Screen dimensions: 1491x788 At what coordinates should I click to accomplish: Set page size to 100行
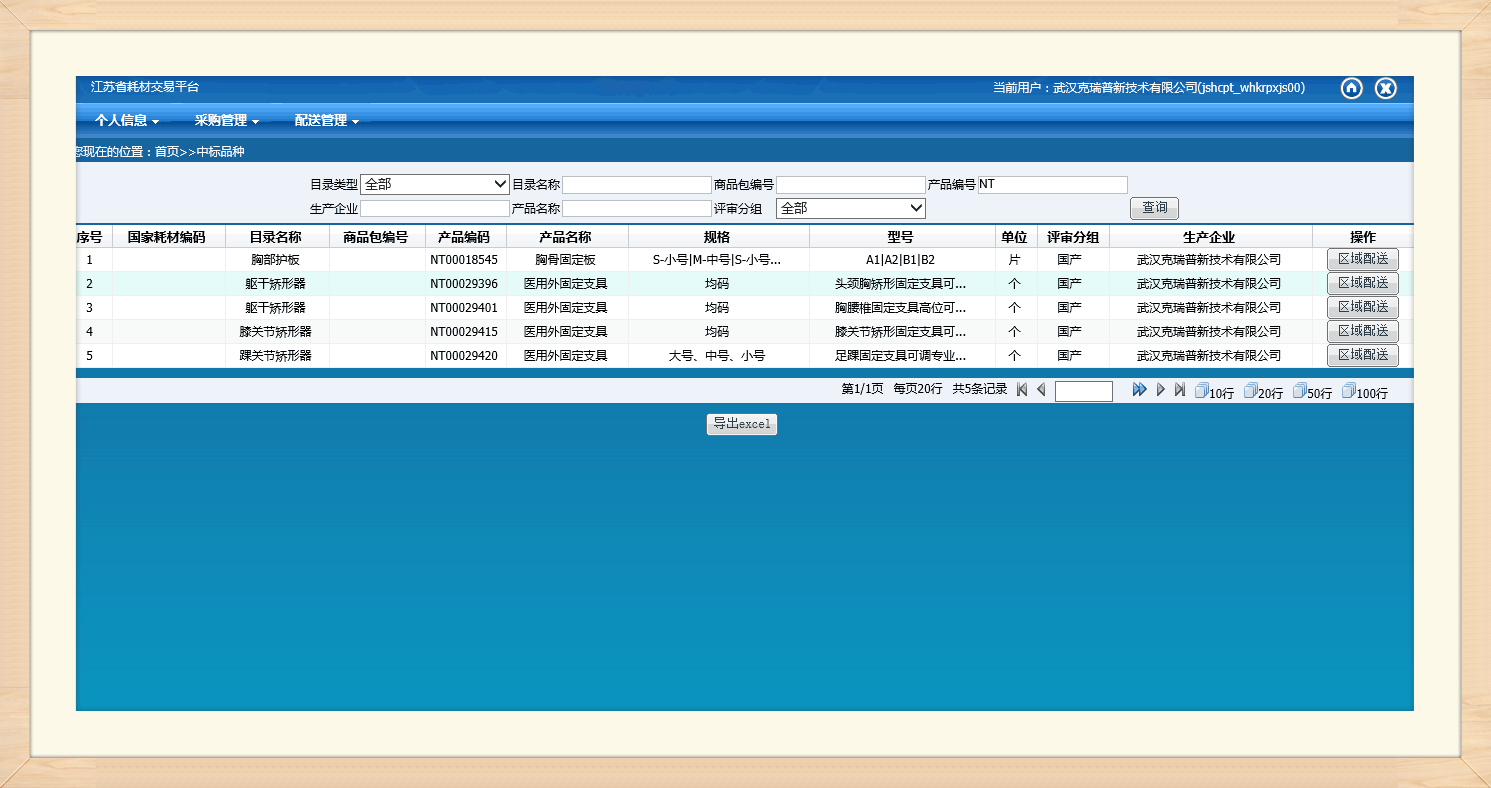click(x=1364, y=392)
